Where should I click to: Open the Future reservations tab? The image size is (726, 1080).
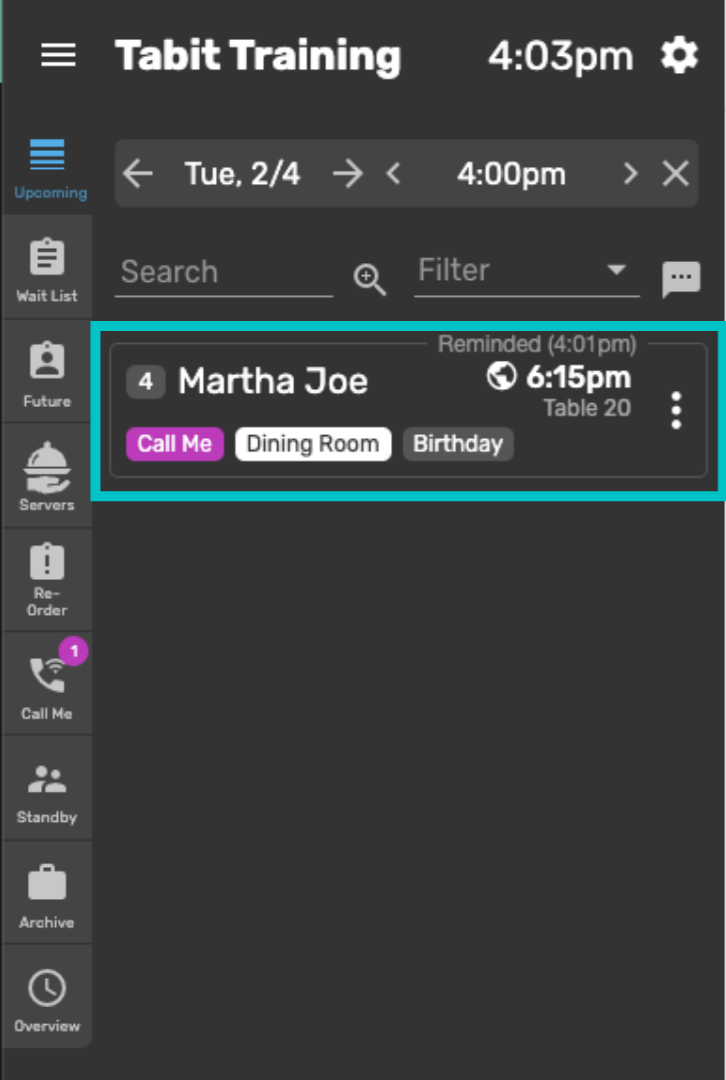48,373
